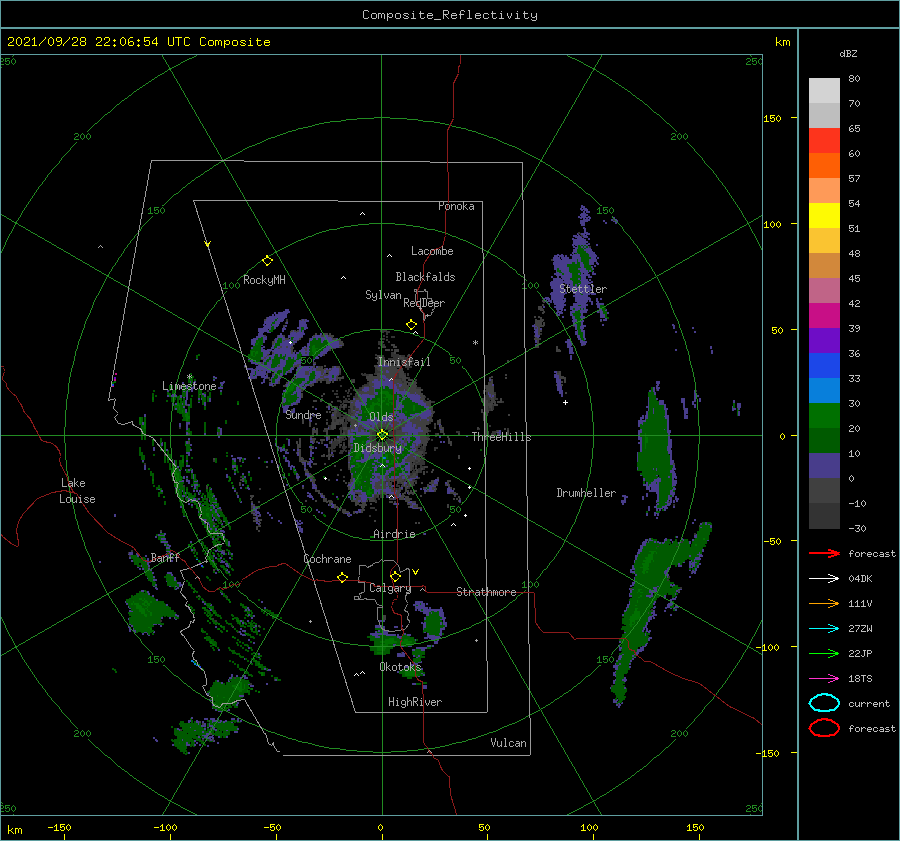This screenshot has width=900, height=841.
Task: Click the Stettler city label
Action: tap(583, 289)
